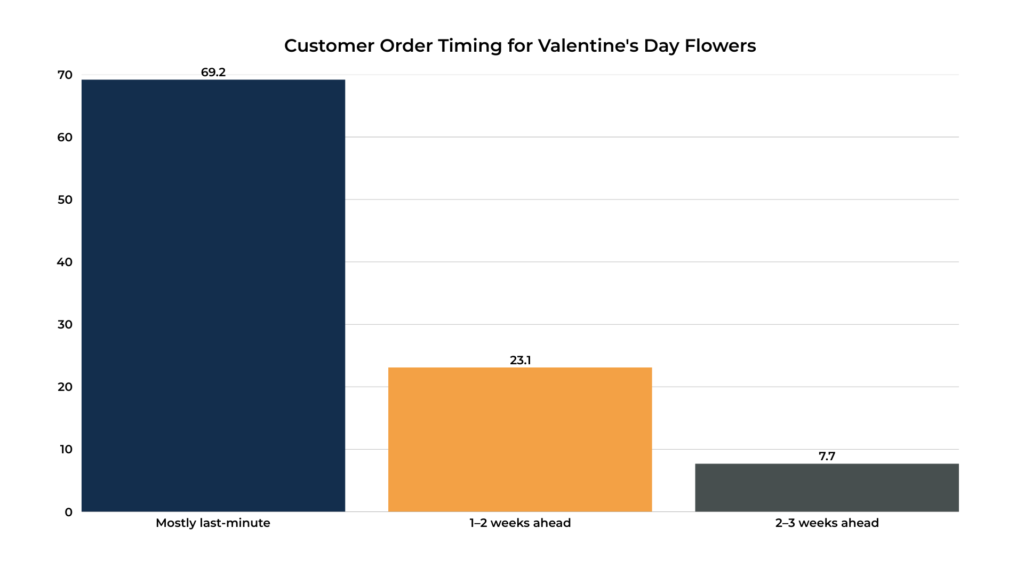1024x576 pixels.
Task: Click the 40 tick on the y-axis
Action: click(65, 262)
